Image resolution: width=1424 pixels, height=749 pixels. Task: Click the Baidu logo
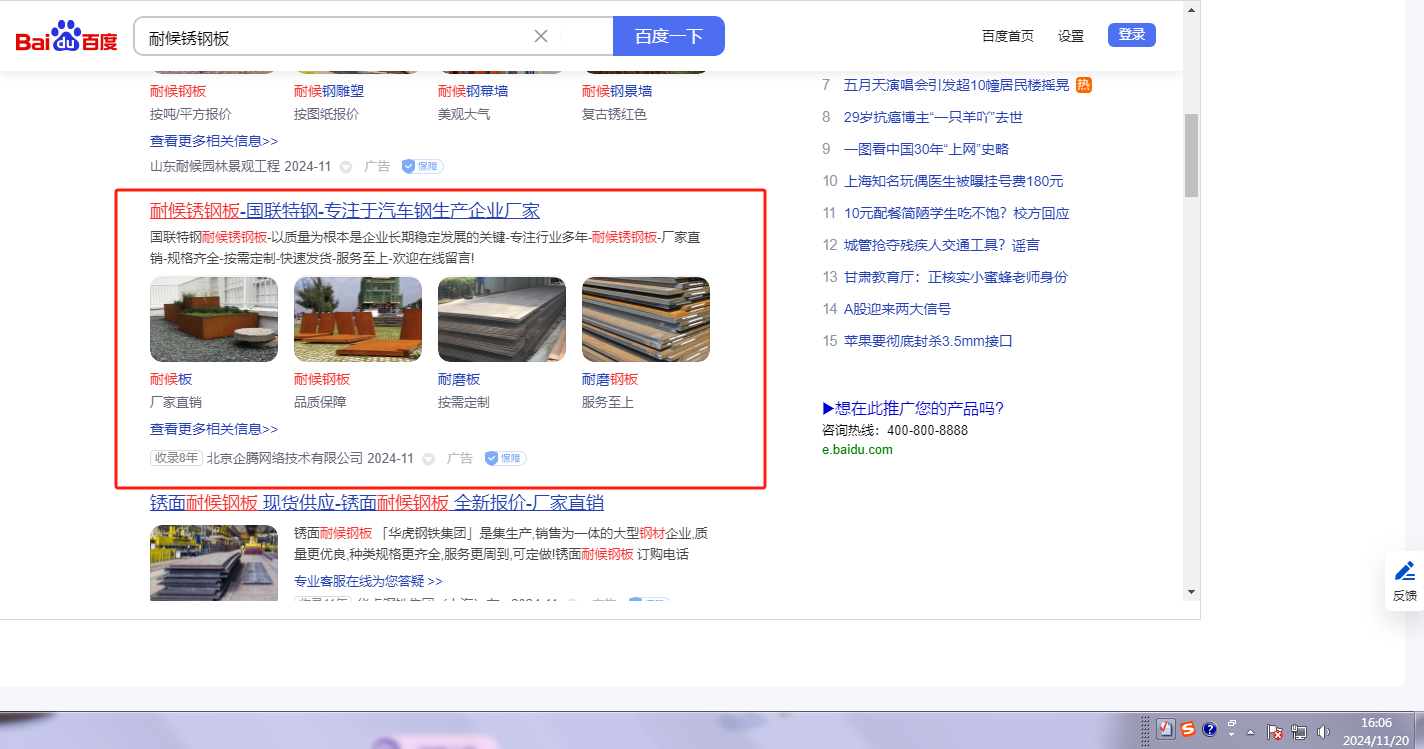coord(66,37)
